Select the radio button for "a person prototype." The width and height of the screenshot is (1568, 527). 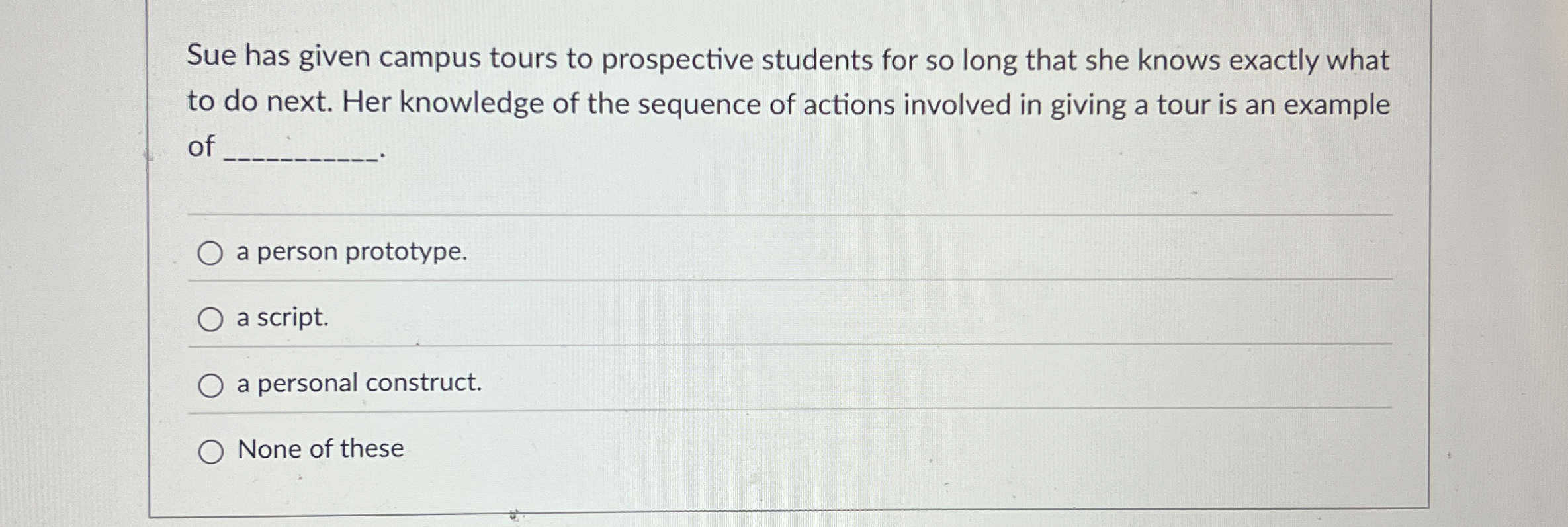click(211, 253)
